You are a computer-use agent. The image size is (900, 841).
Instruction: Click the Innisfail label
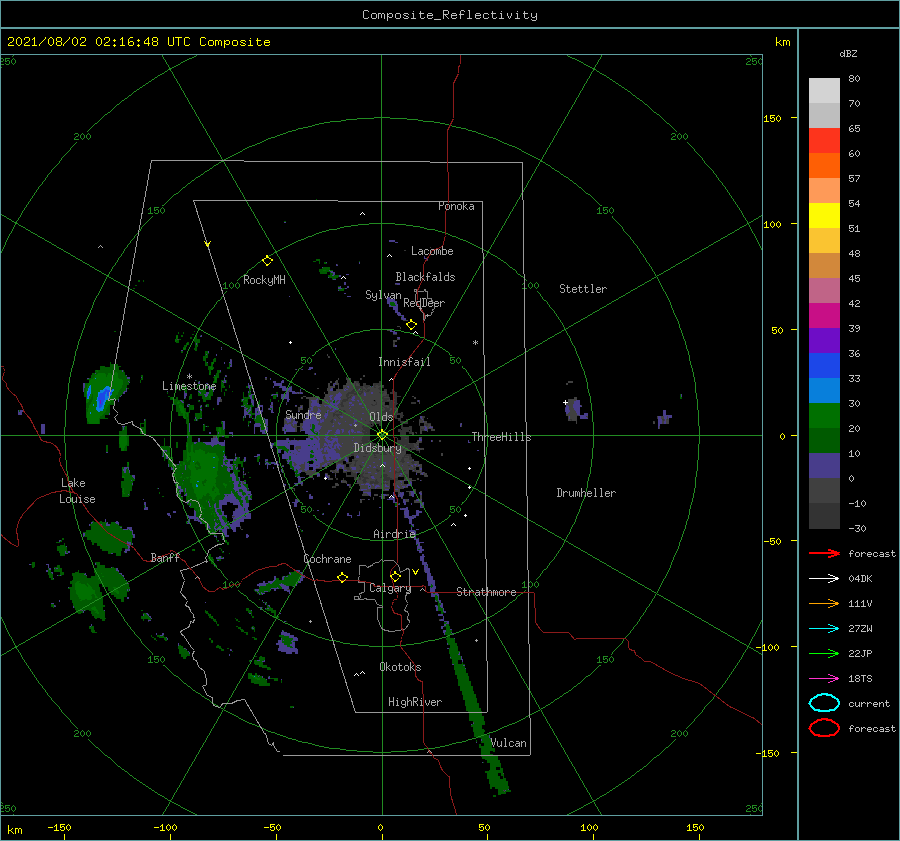(x=404, y=362)
